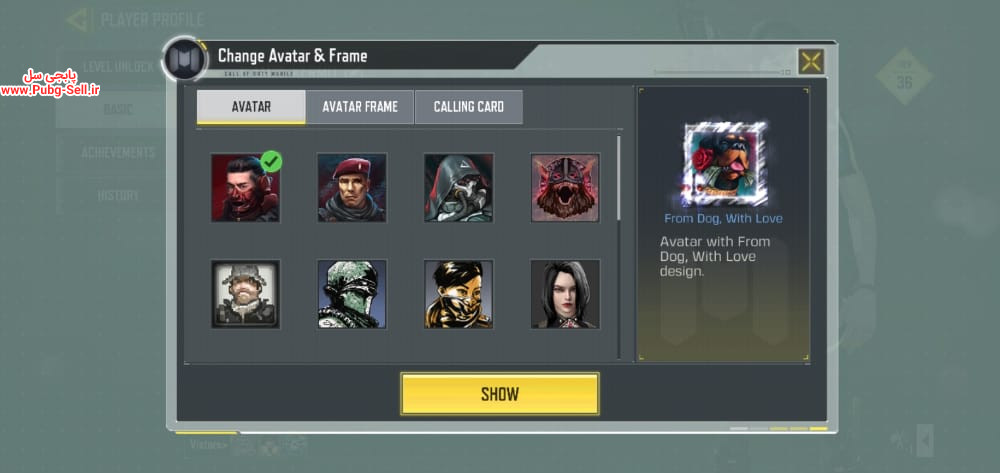
Task: Pick the hooded gas mask avatar
Action: [x=459, y=187]
